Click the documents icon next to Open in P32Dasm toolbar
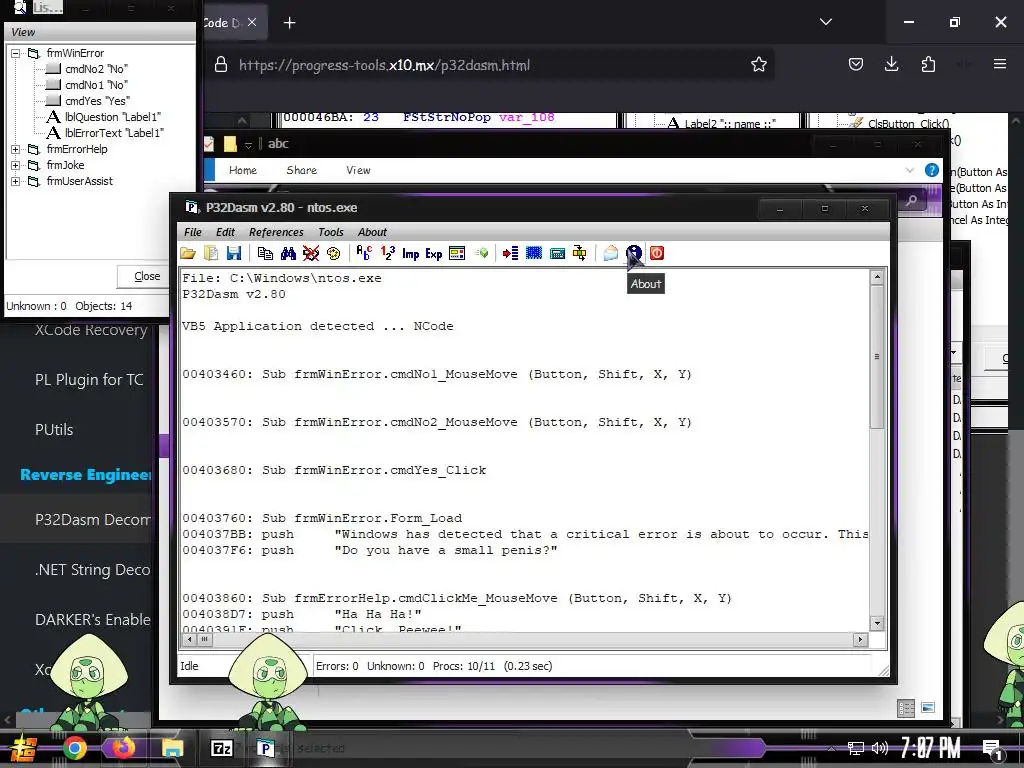The width and height of the screenshot is (1024, 768). pyautogui.click(x=211, y=253)
